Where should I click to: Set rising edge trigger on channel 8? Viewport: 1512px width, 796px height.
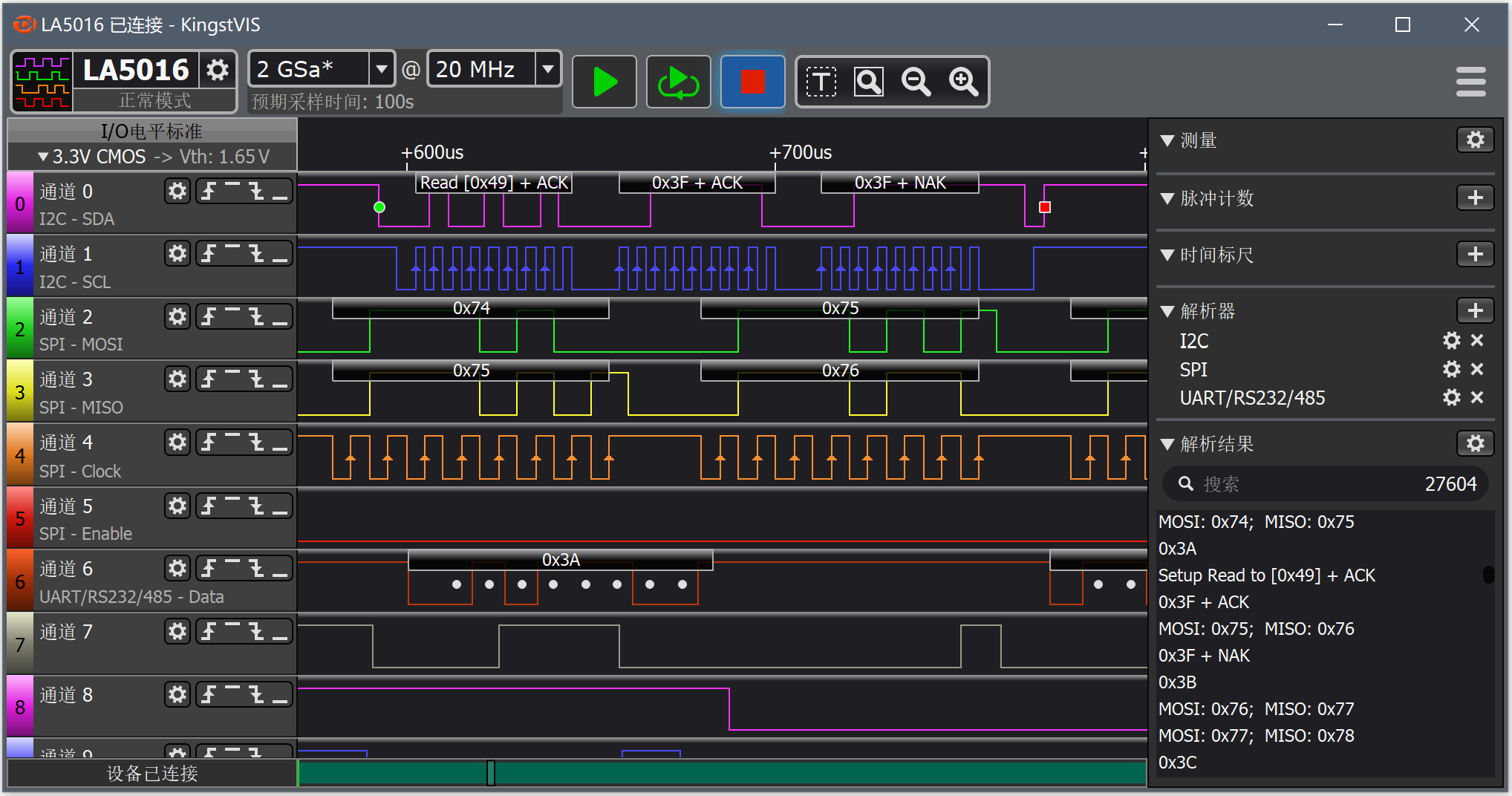click(x=209, y=695)
